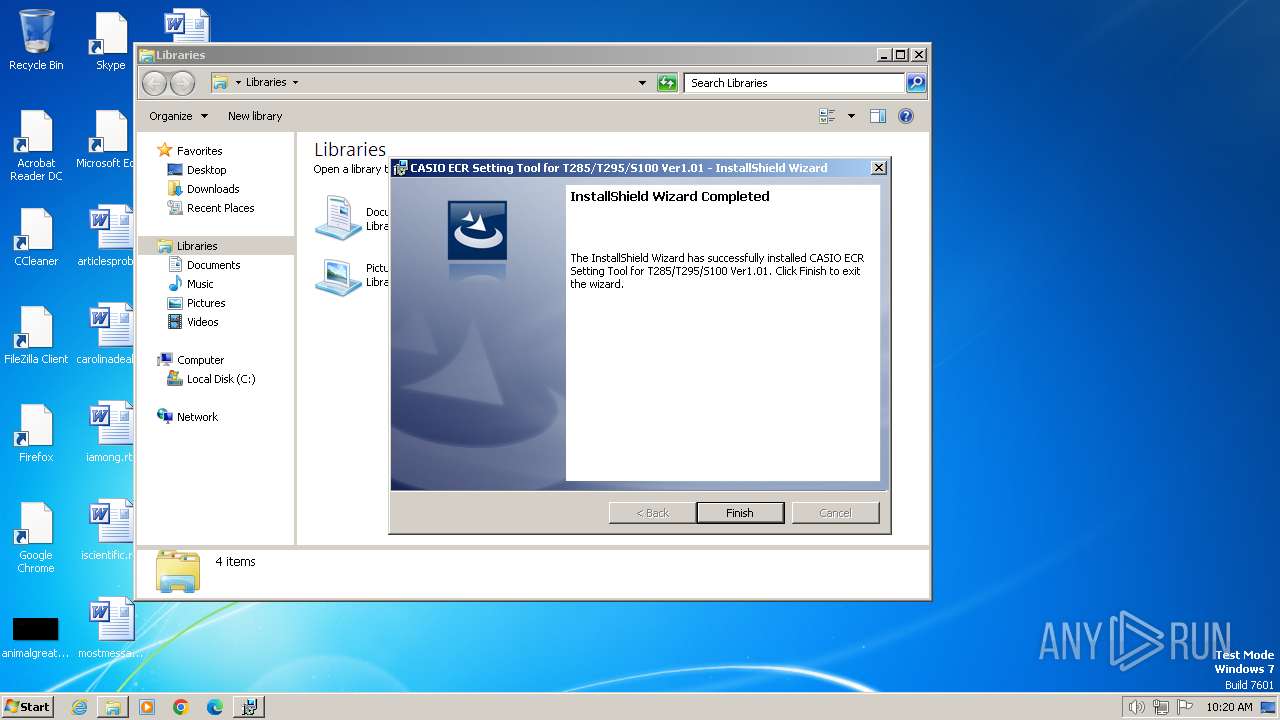This screenshot has height=720, width=1280.
Task: Open Windows Media Player from the taskbar
Action: coord(147,707)
